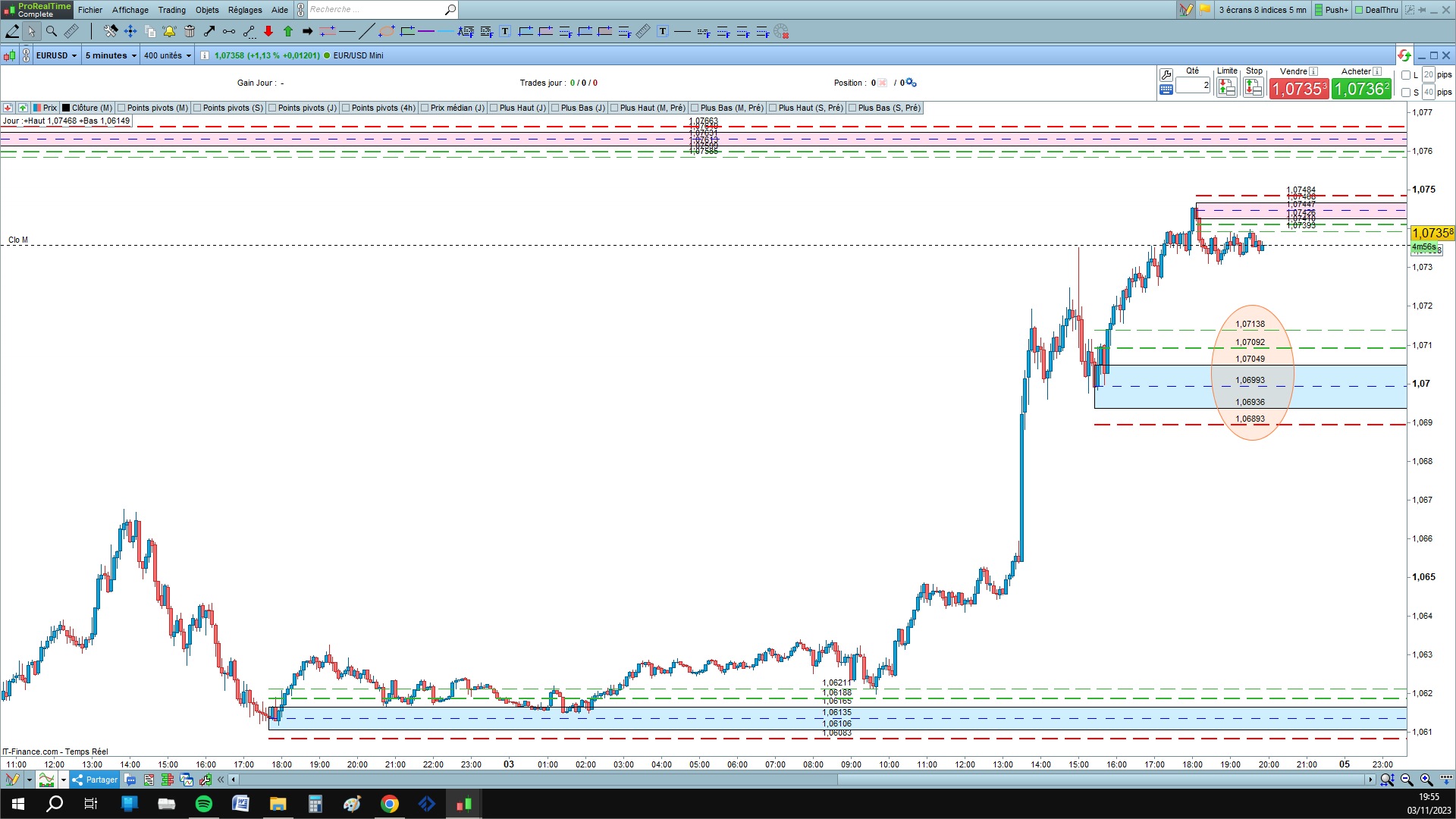This screenshot has height=819, width=1456.
Task: Click the alarm bell icon
Action: pos(169,31)
